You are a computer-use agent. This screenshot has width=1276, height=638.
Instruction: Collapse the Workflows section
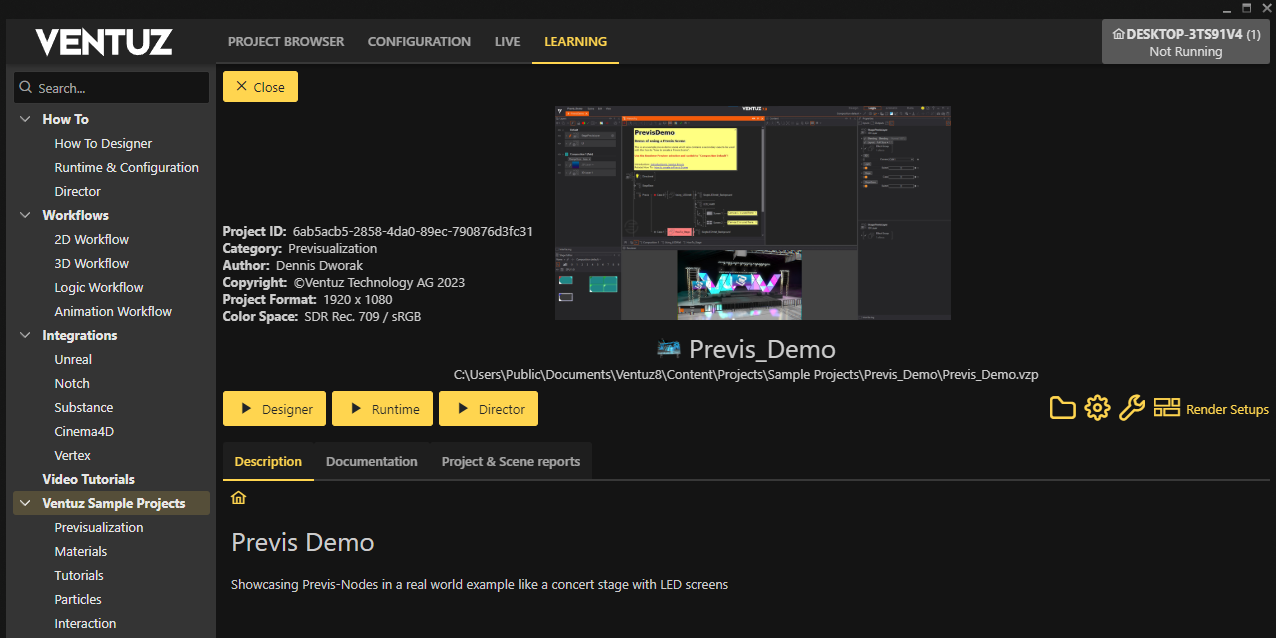pos(25,215)
